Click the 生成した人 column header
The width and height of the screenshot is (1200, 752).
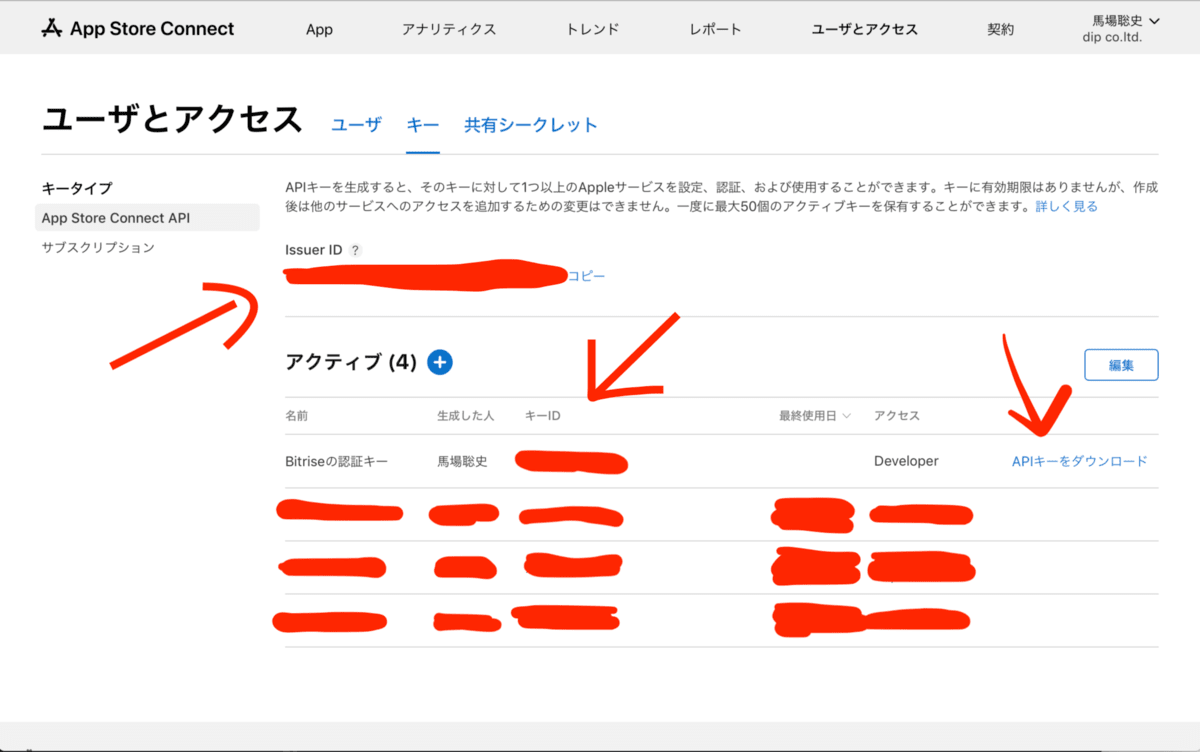[x=467, y=415]
